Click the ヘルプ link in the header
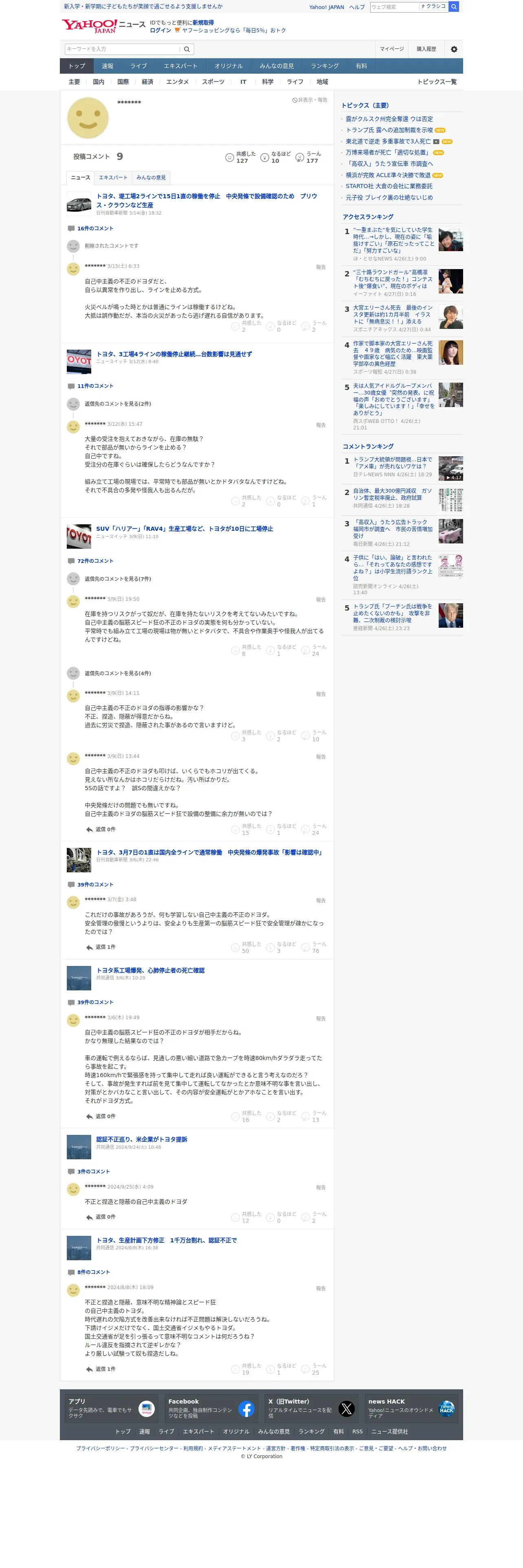 tap(357, 7)
